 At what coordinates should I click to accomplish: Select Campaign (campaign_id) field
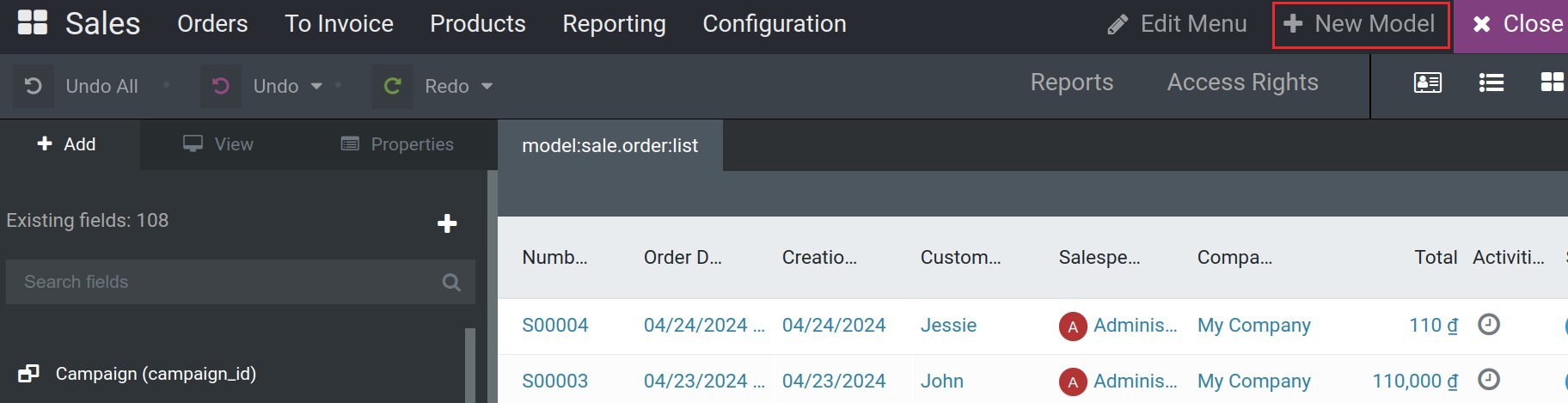pyautogui.click(x=156, y=374)
